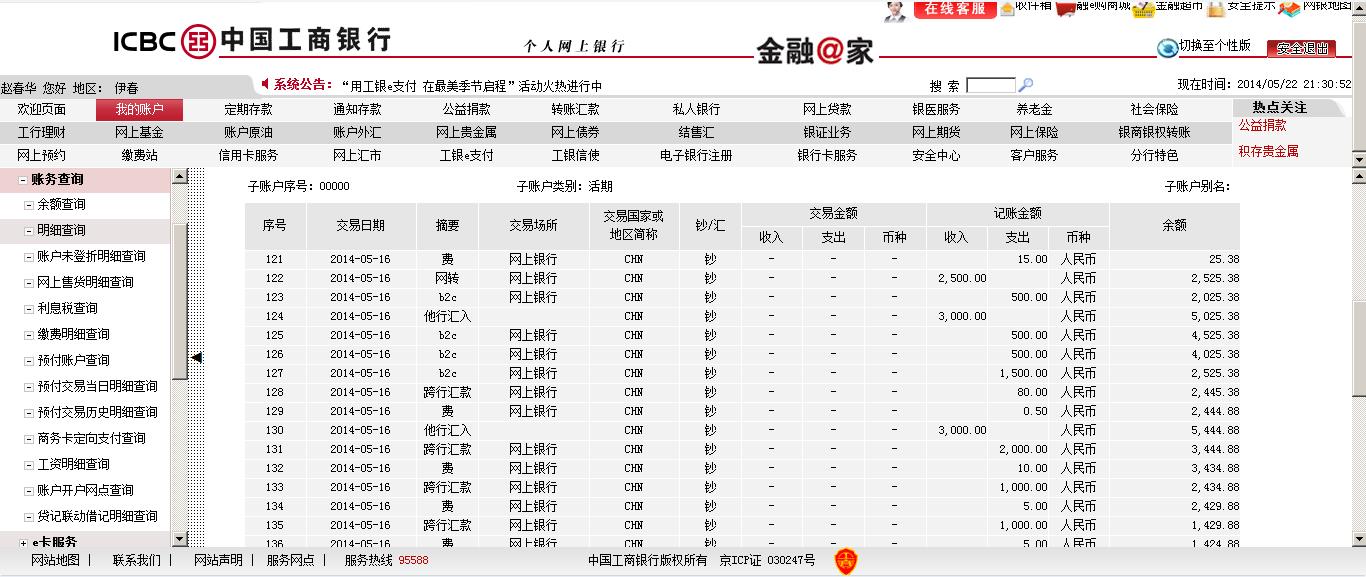Open the 网上基金 menu item
Image resolution: width=1366 pixels, height=577 pixels.
(139, 132)
